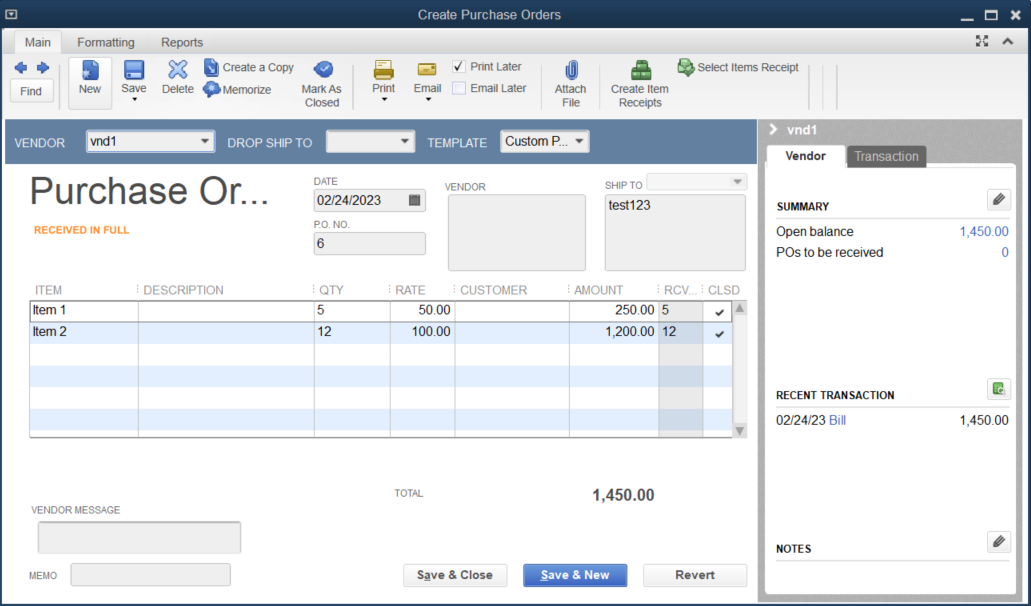Click the Attach File icon

click(570, 80)
